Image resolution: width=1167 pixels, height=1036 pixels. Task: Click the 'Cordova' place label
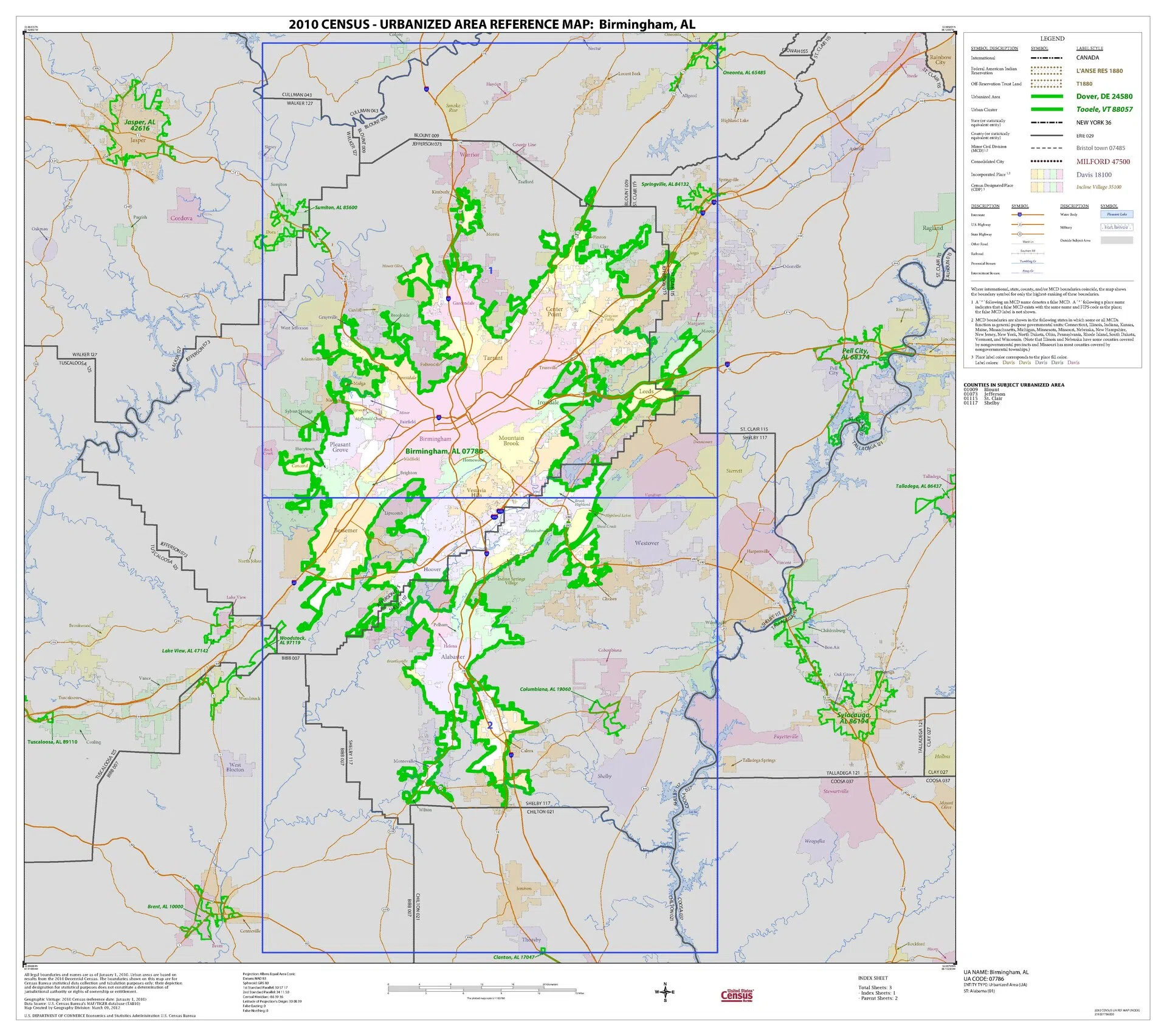point(181,218)
